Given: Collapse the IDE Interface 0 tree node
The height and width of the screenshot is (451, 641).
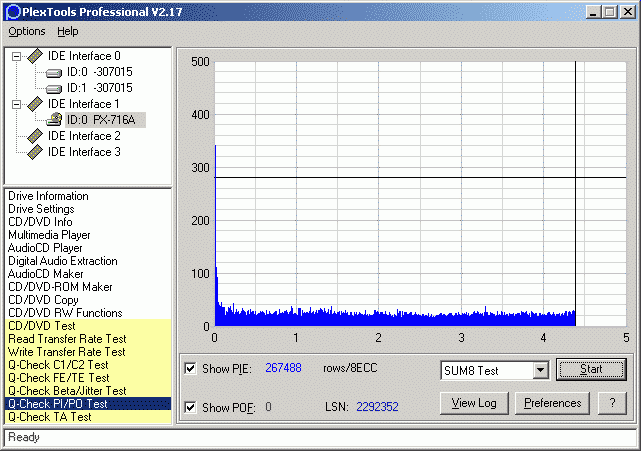Looking at the screenshot, I should pyautogui.click(x=16, y=56).
